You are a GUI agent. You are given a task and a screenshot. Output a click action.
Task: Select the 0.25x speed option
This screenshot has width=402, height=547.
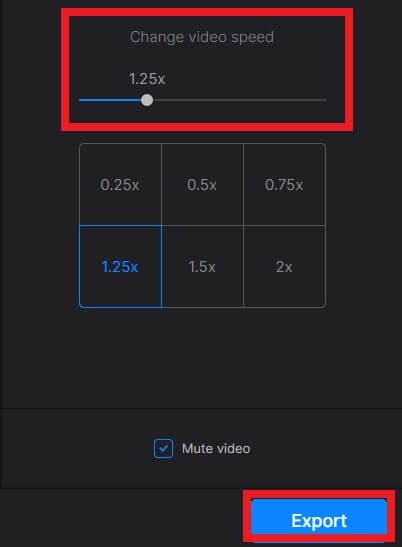point(120,184)
